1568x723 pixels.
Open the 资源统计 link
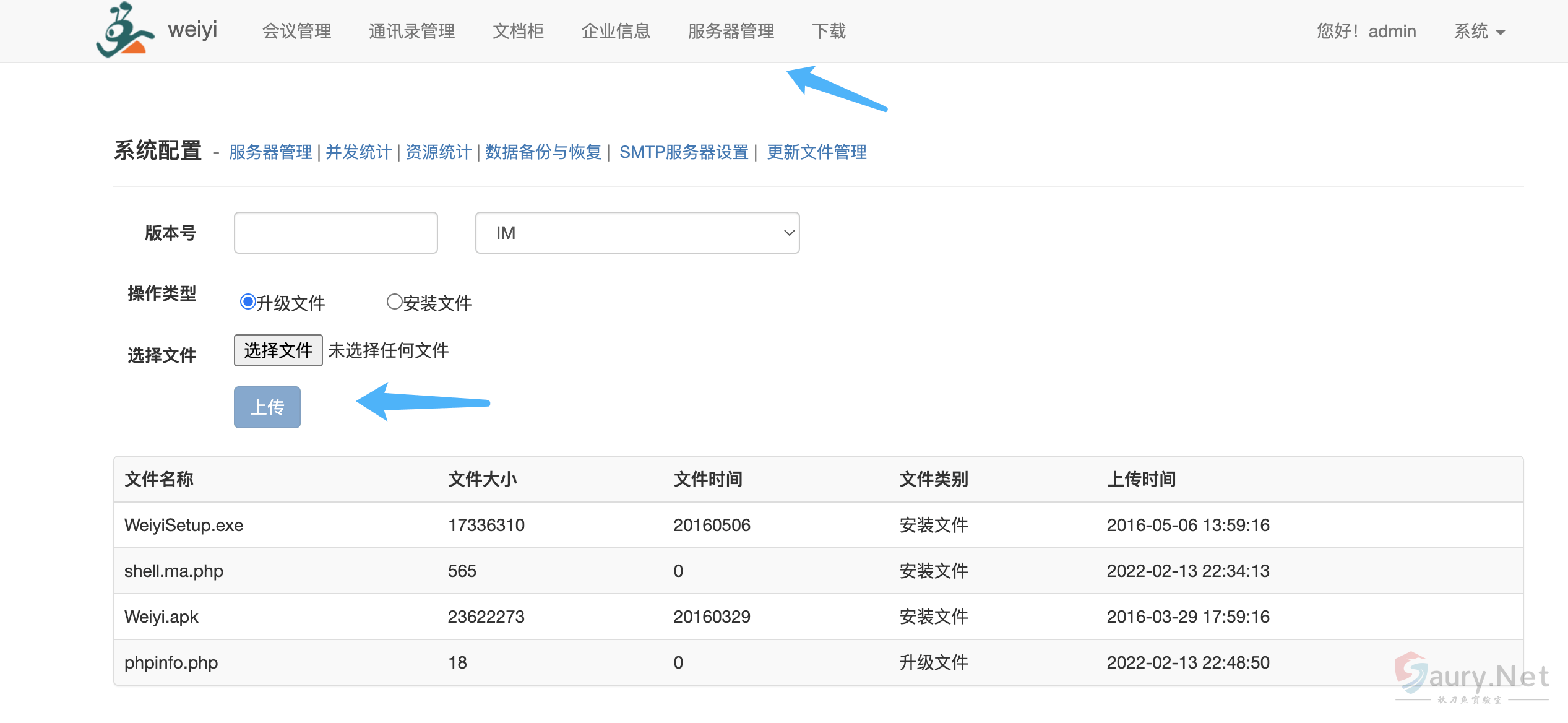pyautogui.click(x=438, y=152)
